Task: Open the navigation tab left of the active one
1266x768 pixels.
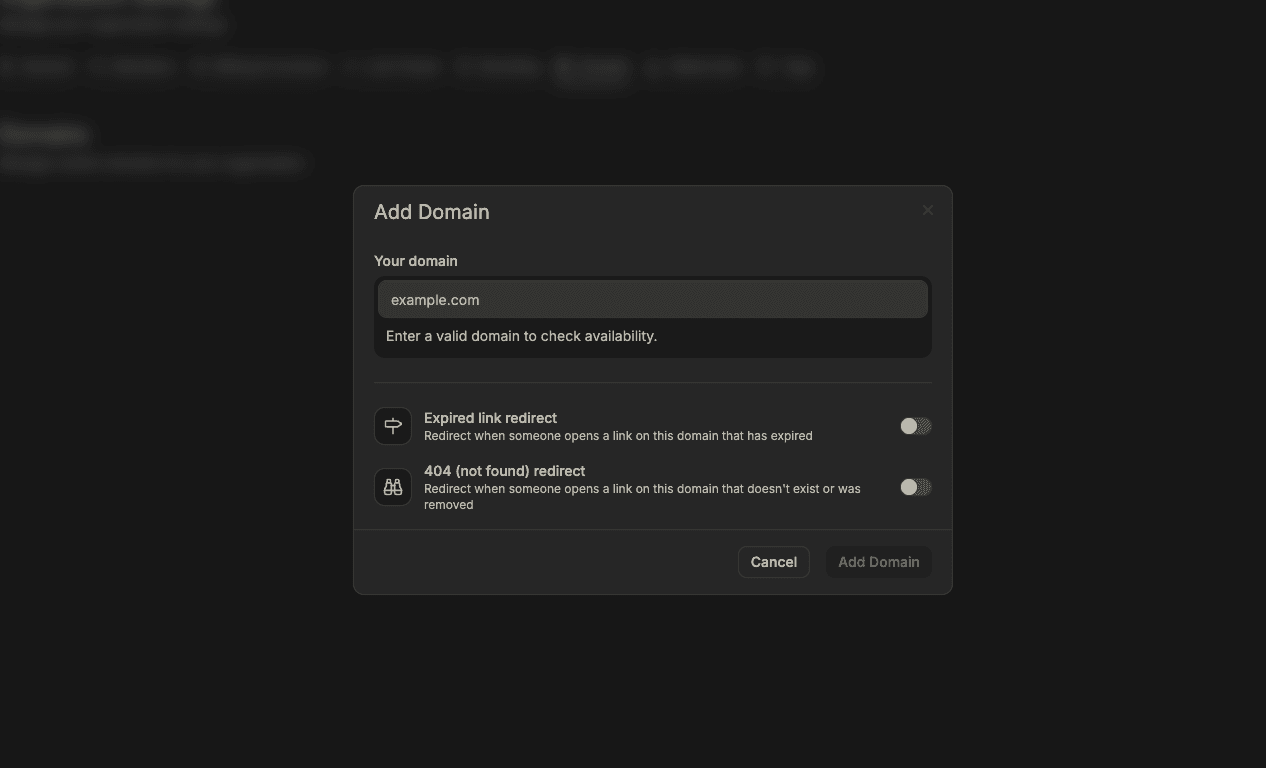Action: (498, 66)
